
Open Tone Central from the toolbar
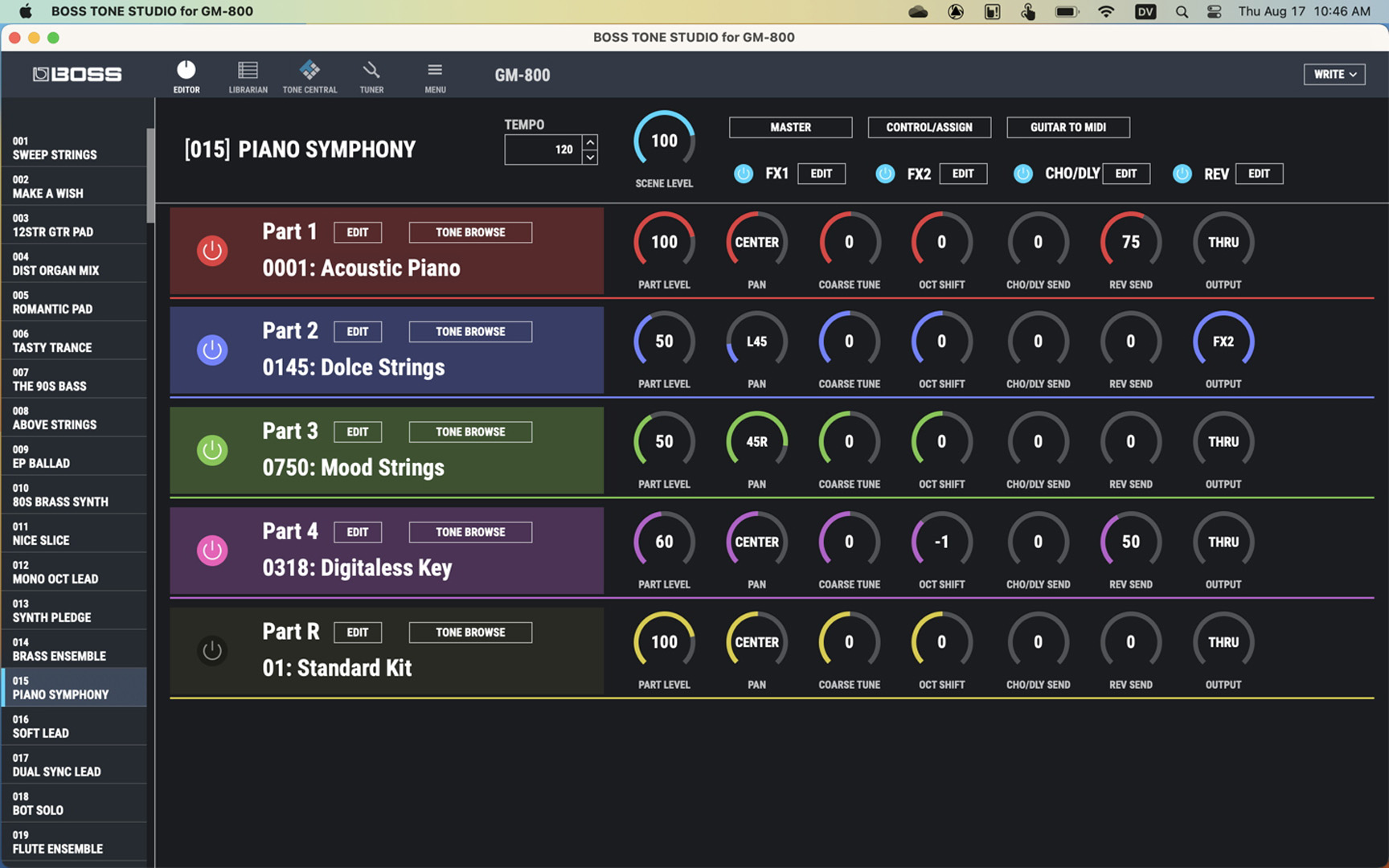pos(309,77)
